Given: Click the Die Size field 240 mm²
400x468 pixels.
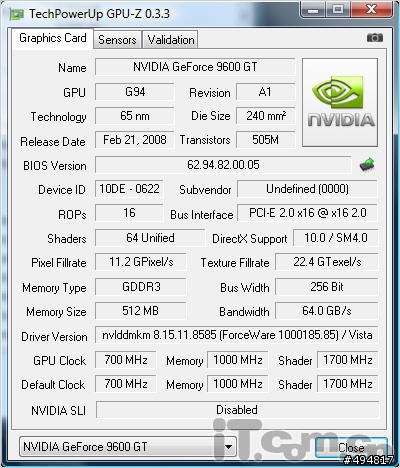Looking at the screenshot, I should pos(266,116).
